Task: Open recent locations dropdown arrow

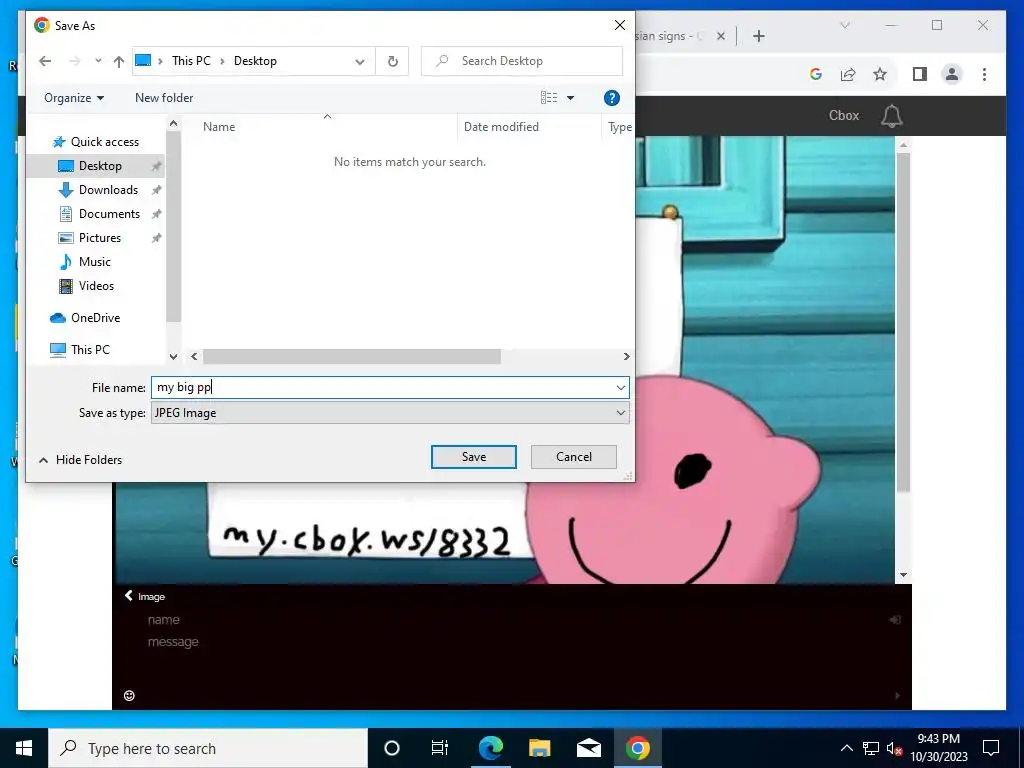Action: click(x=98, y=61)
